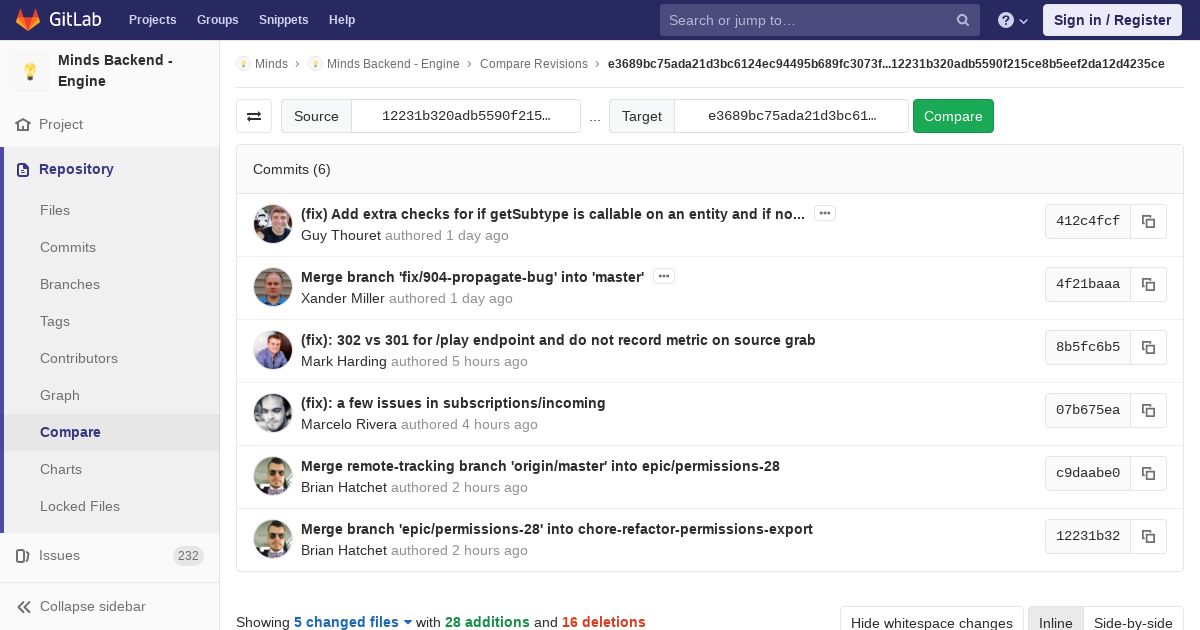Click Brian Hatchet's avatar on remote-tracking merge commit
1200x630 pixels.
click(x=273, y=476)
